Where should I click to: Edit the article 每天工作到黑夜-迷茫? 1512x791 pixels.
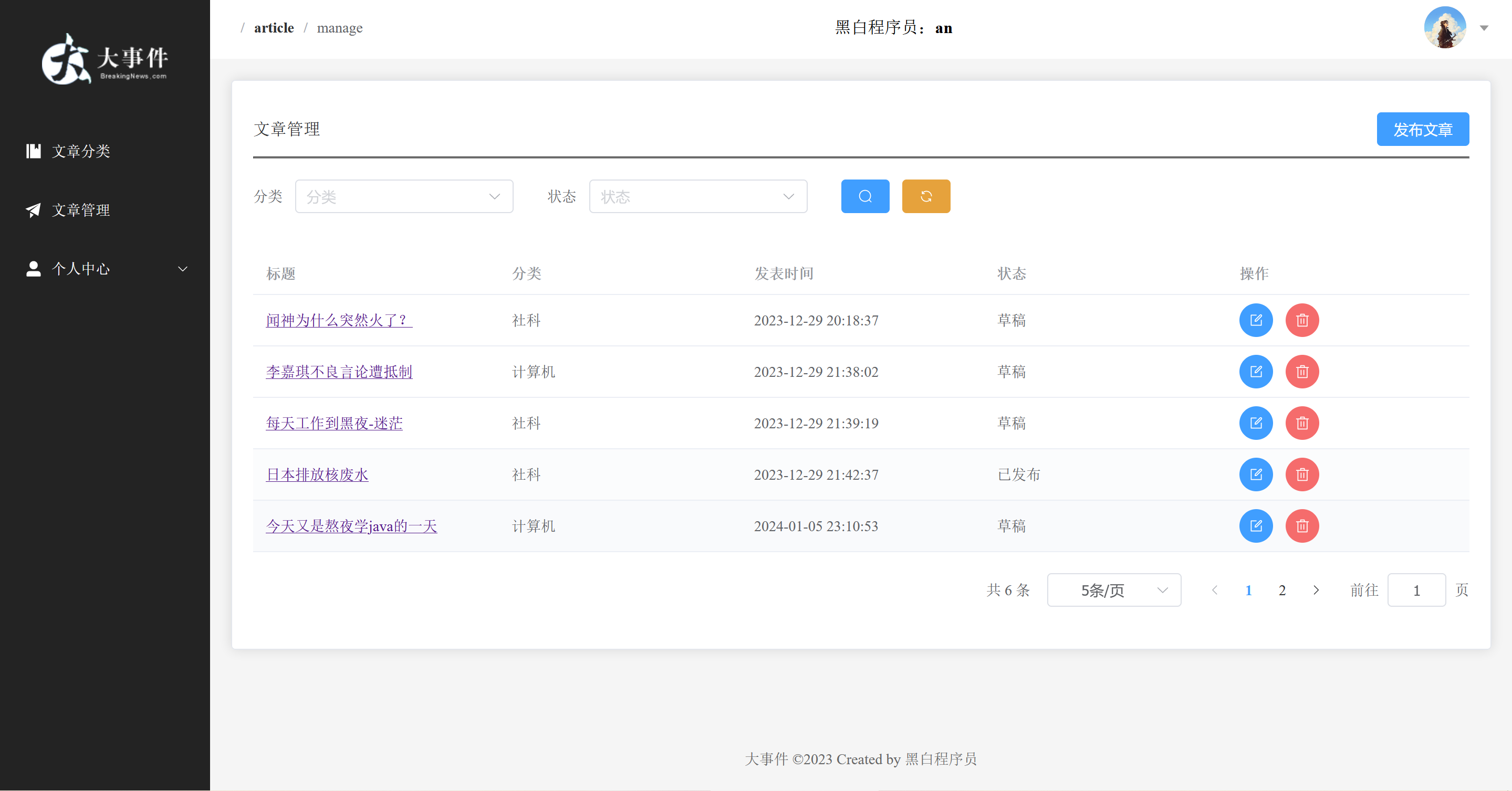[1256, 423]
